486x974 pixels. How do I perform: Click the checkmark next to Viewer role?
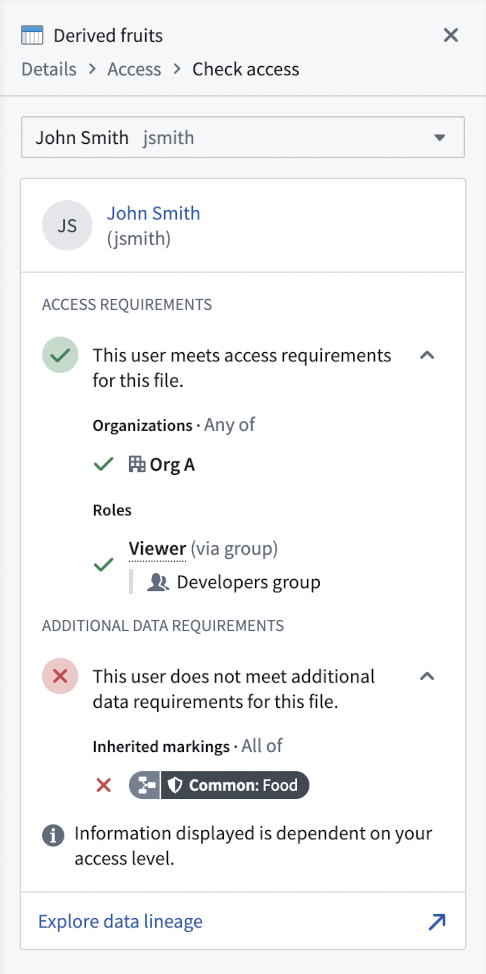(x=103, y=565)
